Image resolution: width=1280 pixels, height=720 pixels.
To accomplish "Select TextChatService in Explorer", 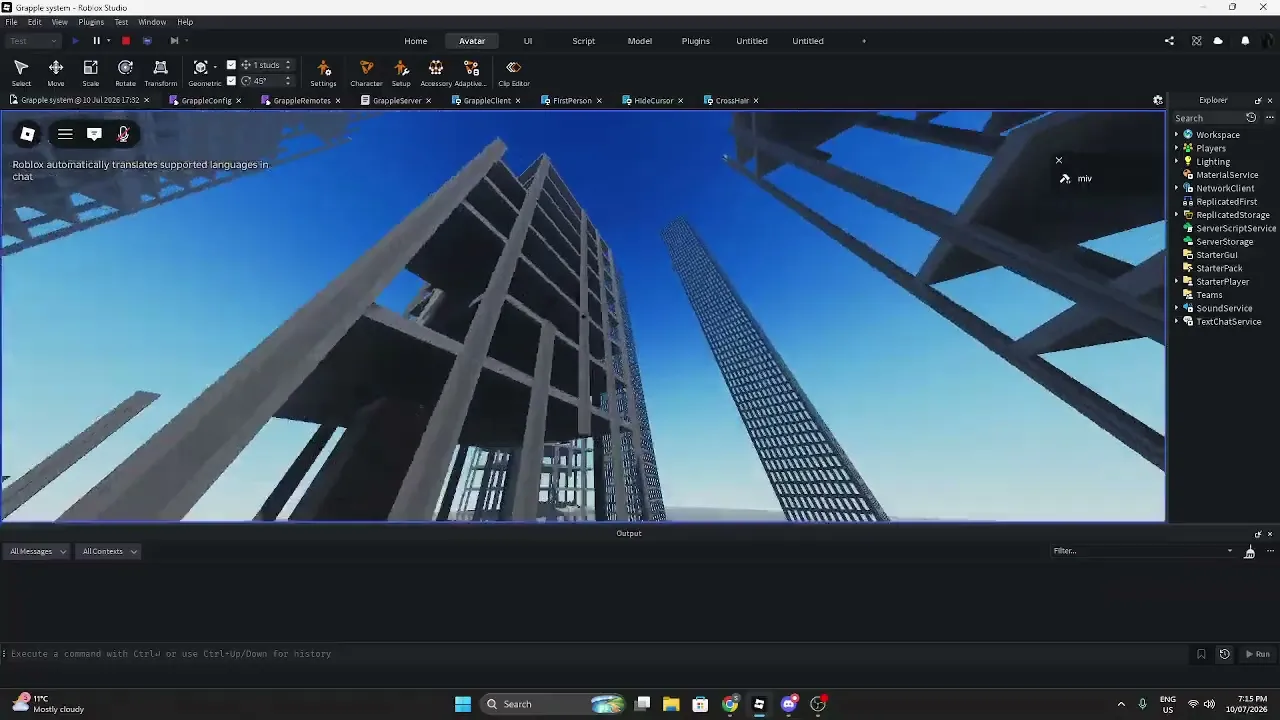I will click(x=1227, y=322).
